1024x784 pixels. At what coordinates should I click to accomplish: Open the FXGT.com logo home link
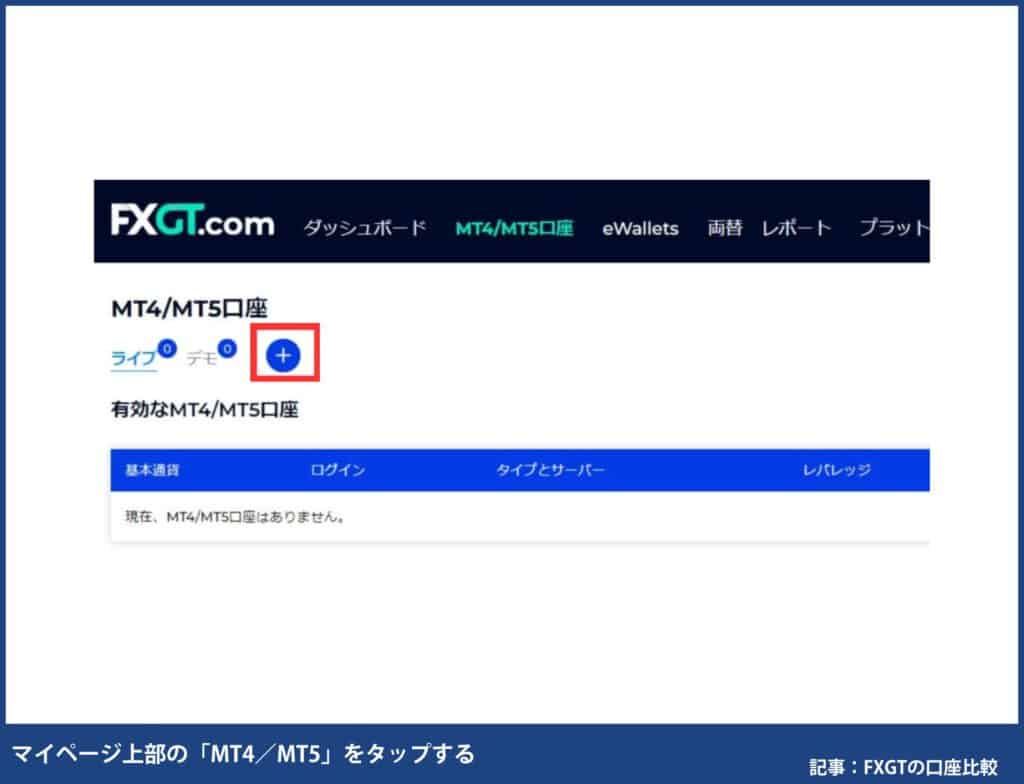coord(193,220)
